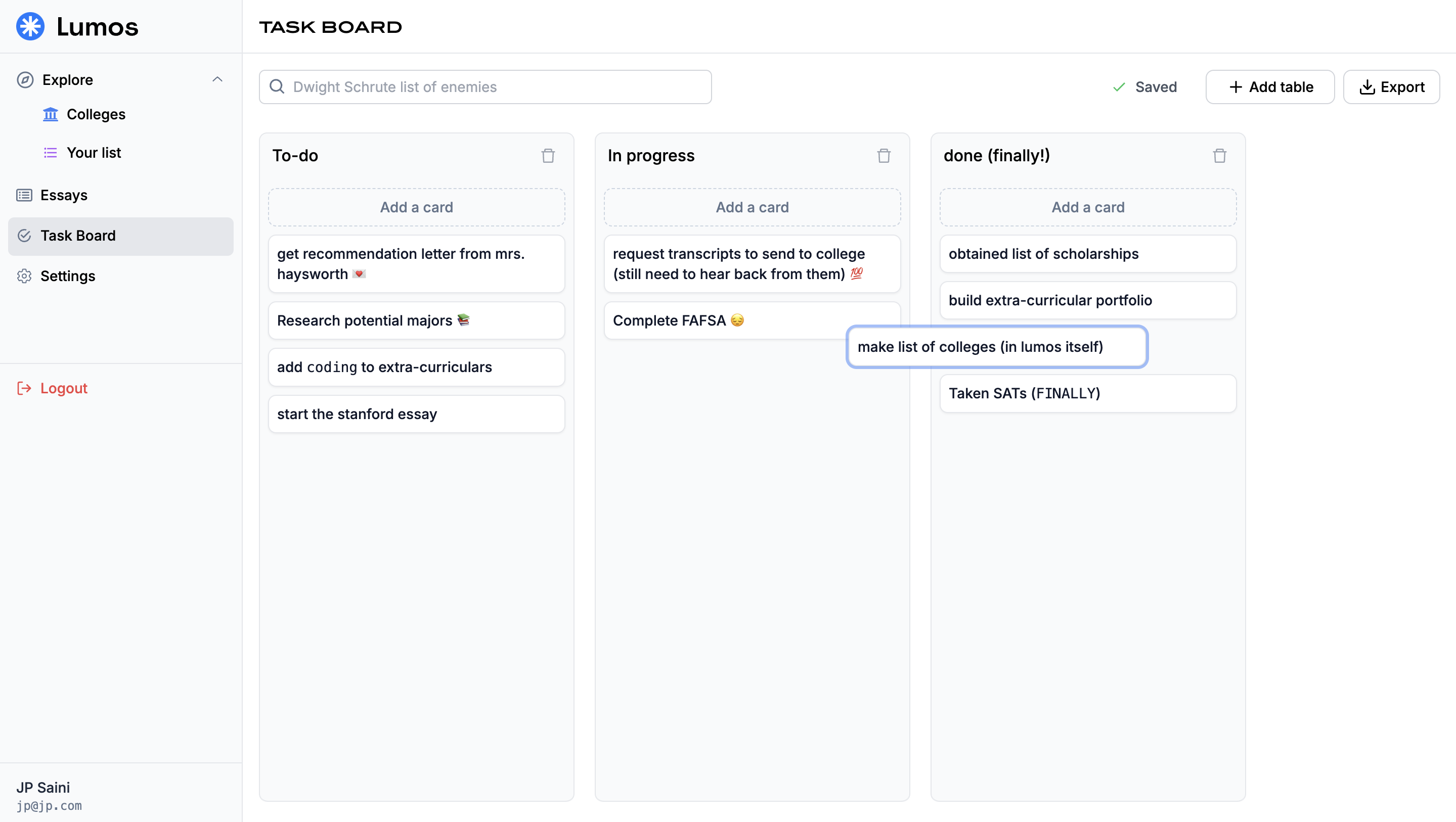This screenshot has height=822, width=1456.
Task: Click the Colleges building icon
Action: 50,114
